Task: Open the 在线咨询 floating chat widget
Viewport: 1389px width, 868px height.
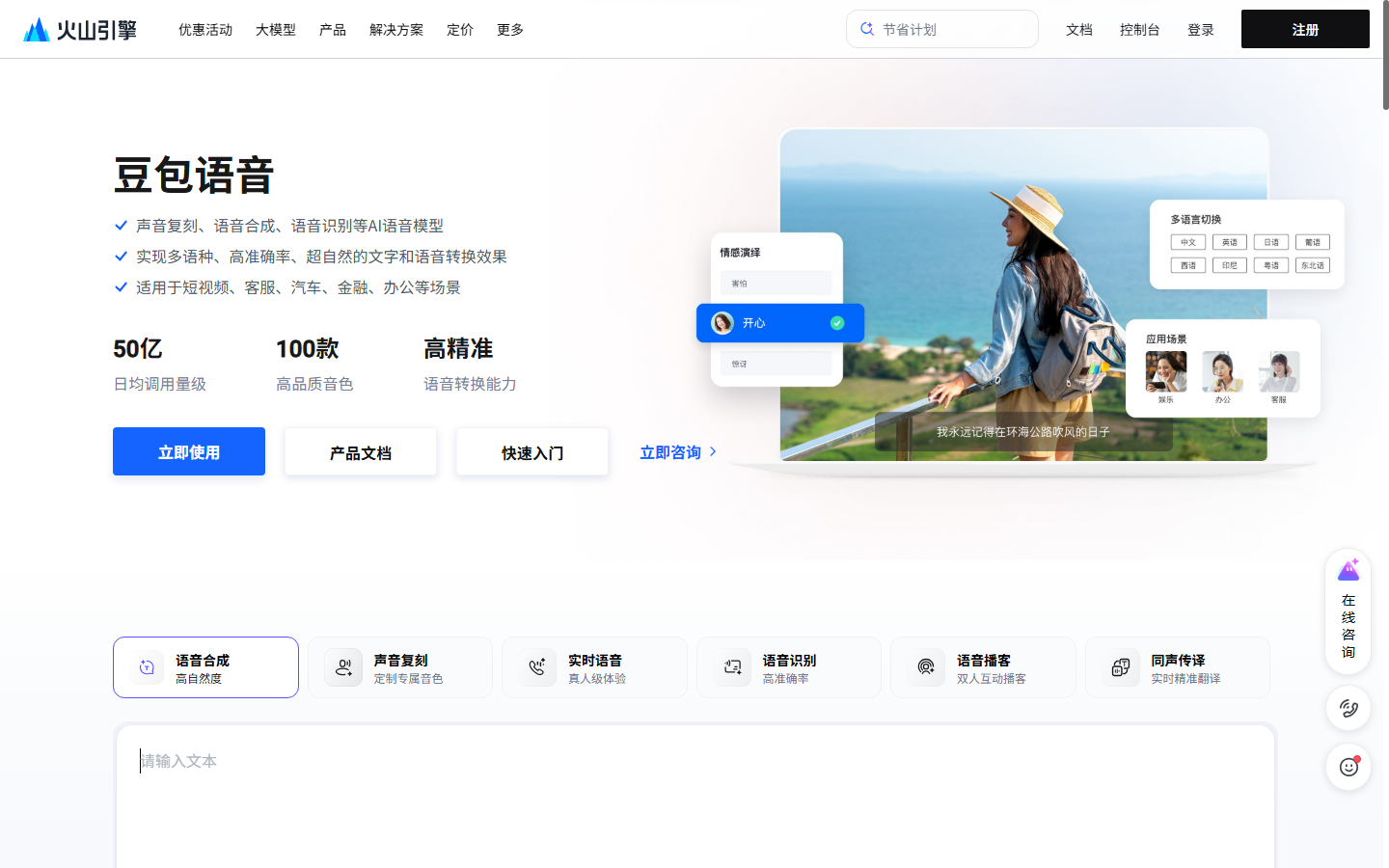Action: click(x=1348, y=611)
